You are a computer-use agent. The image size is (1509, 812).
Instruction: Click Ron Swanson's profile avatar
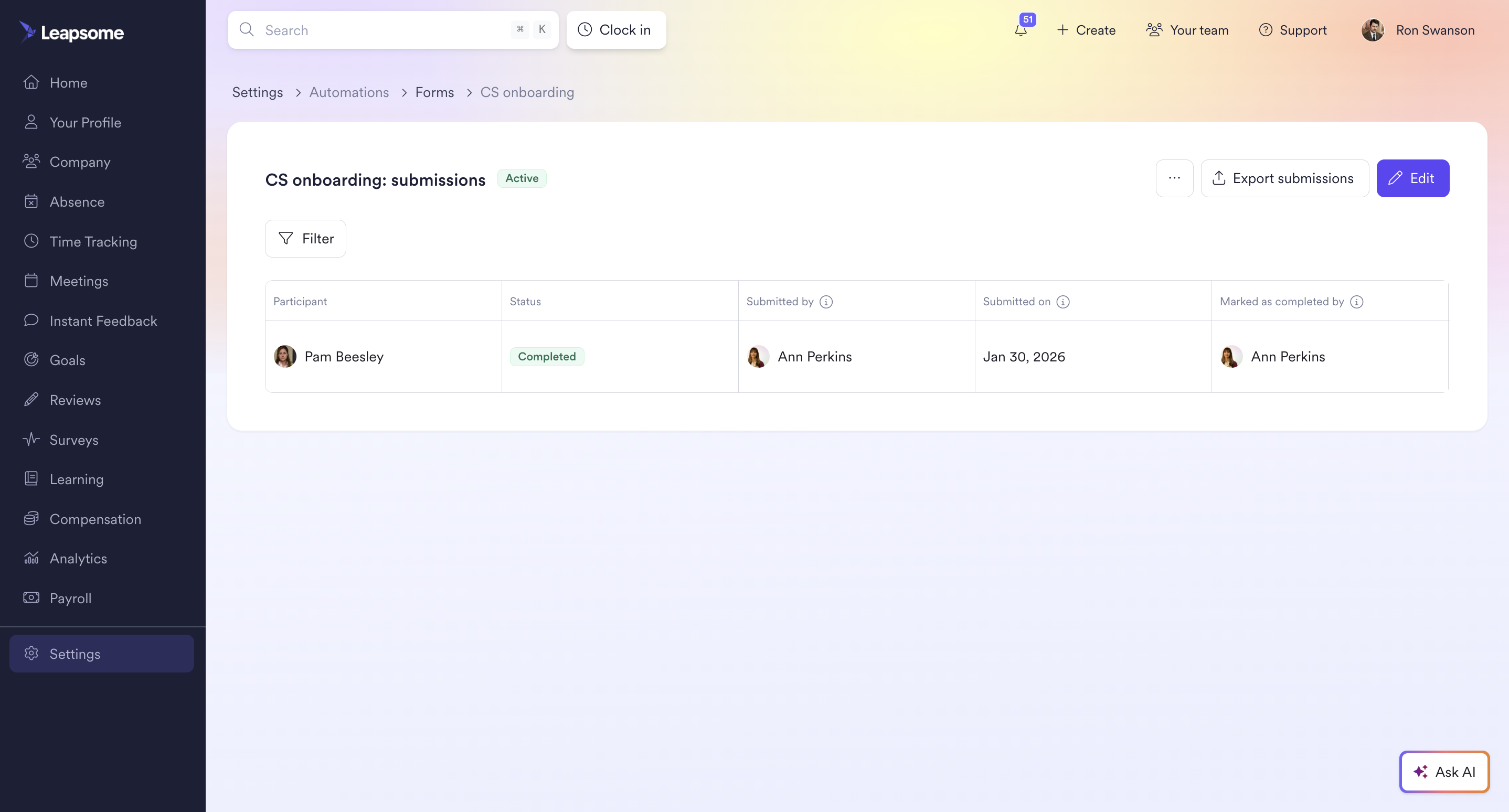click(1372, 30)
